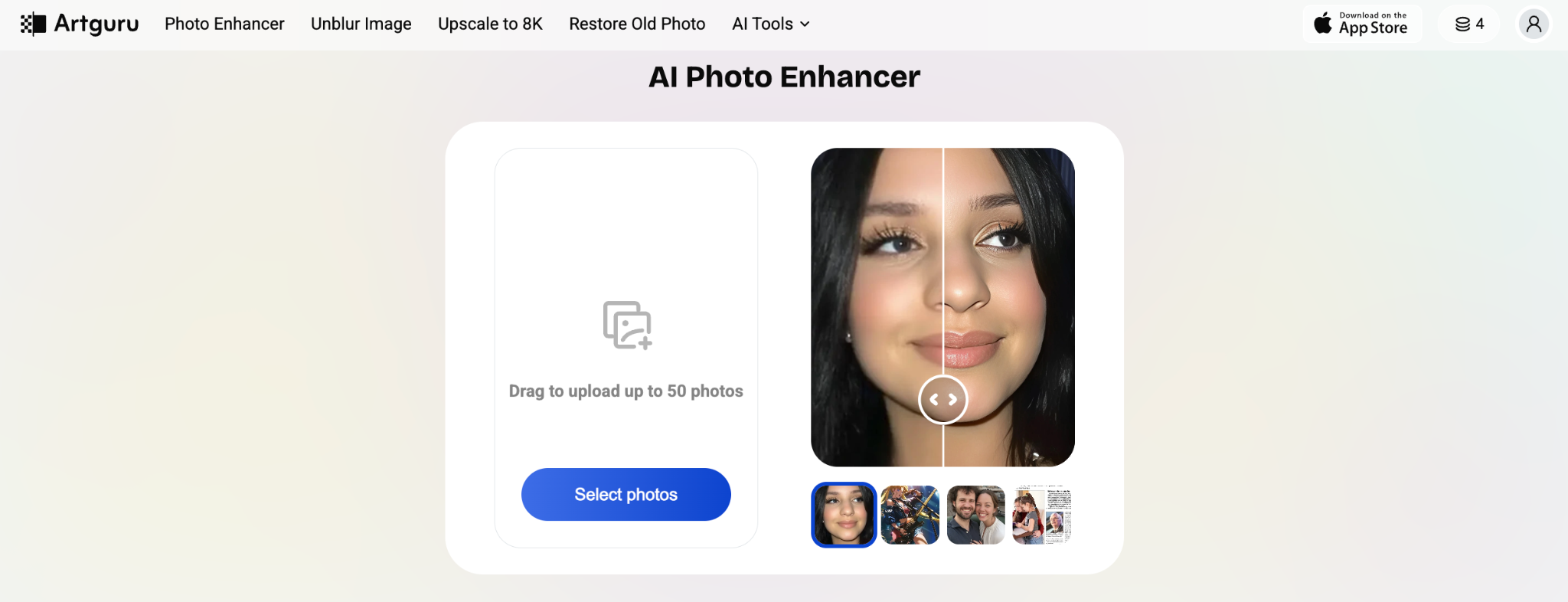Click the 'Drag to upload up to 50 photos' text
The image size is (1568, 602).
coord(626,391)
